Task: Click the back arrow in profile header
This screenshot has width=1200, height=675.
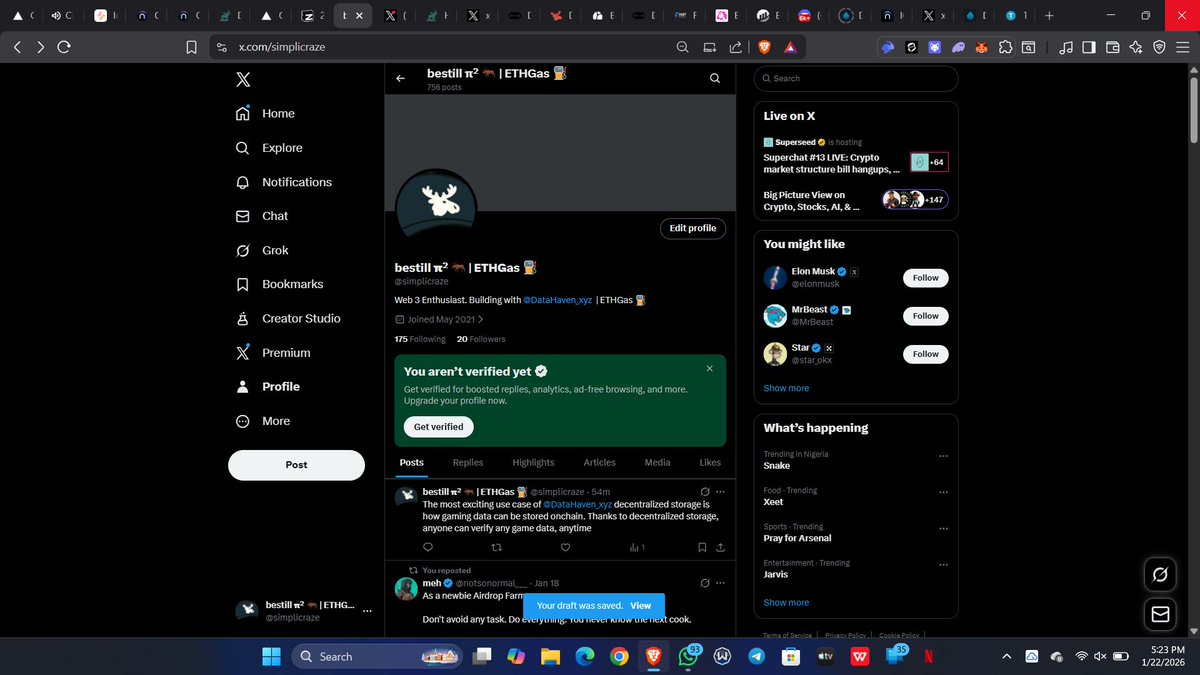Action: point(400,78)
